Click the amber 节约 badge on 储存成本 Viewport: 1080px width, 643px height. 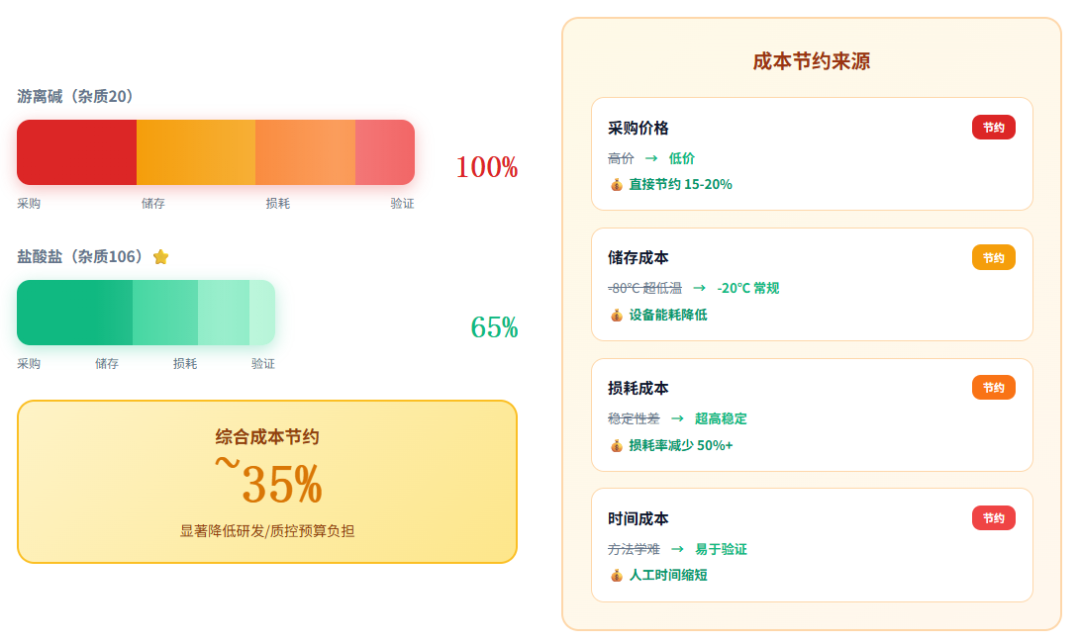click(993, 257)
